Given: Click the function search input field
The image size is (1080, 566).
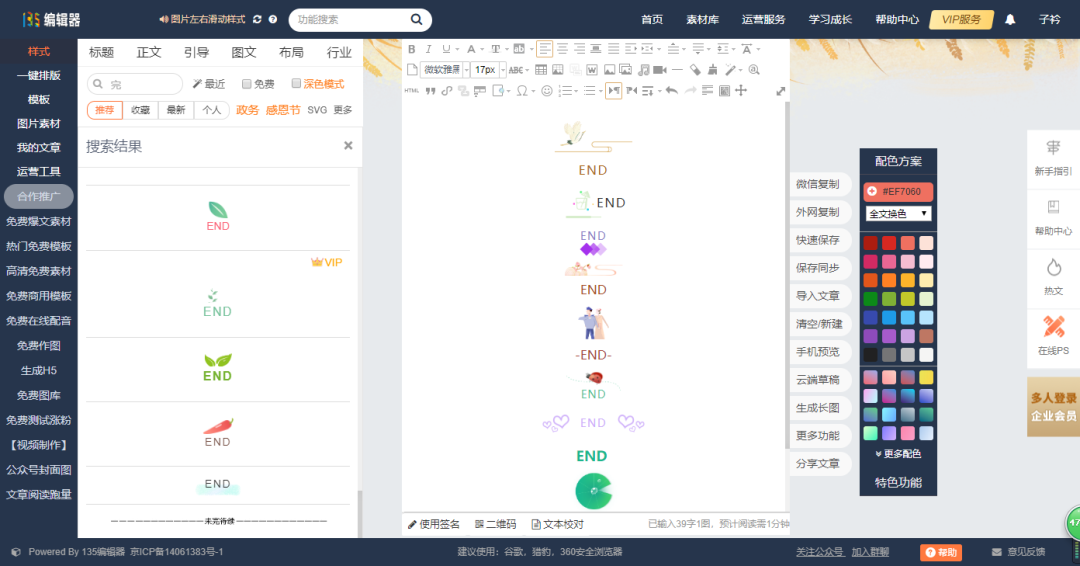Looking at the screenshot, I should [351, 19].
